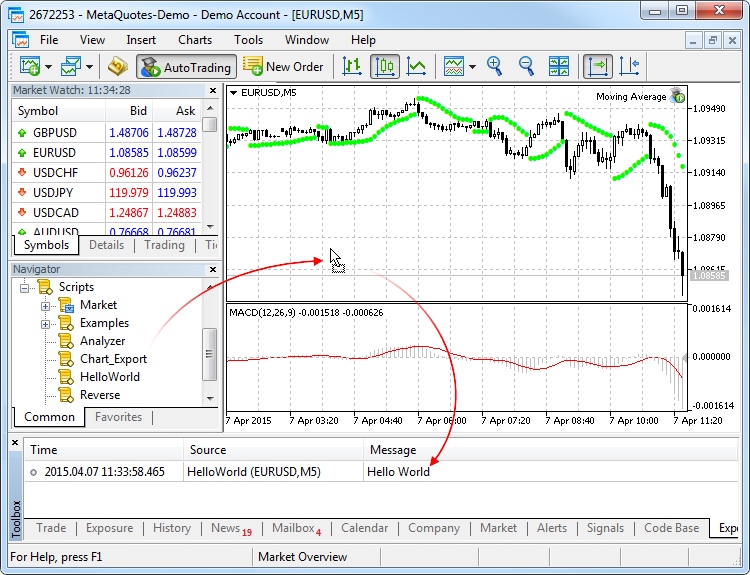The height and width of the screenshot is (575, 750).
Task: Select the Hello World log message row
Action: 381,472
